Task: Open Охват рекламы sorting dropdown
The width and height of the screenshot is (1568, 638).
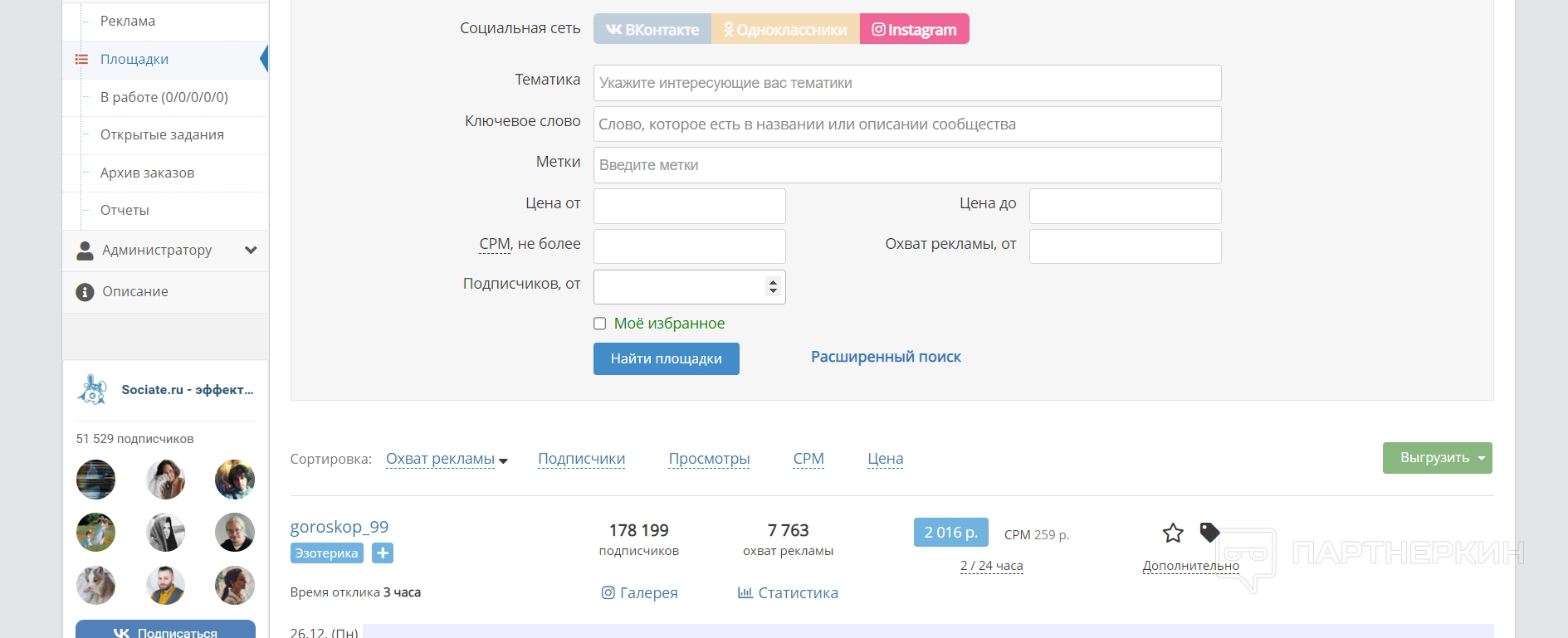Action: (x=447, y=460)
